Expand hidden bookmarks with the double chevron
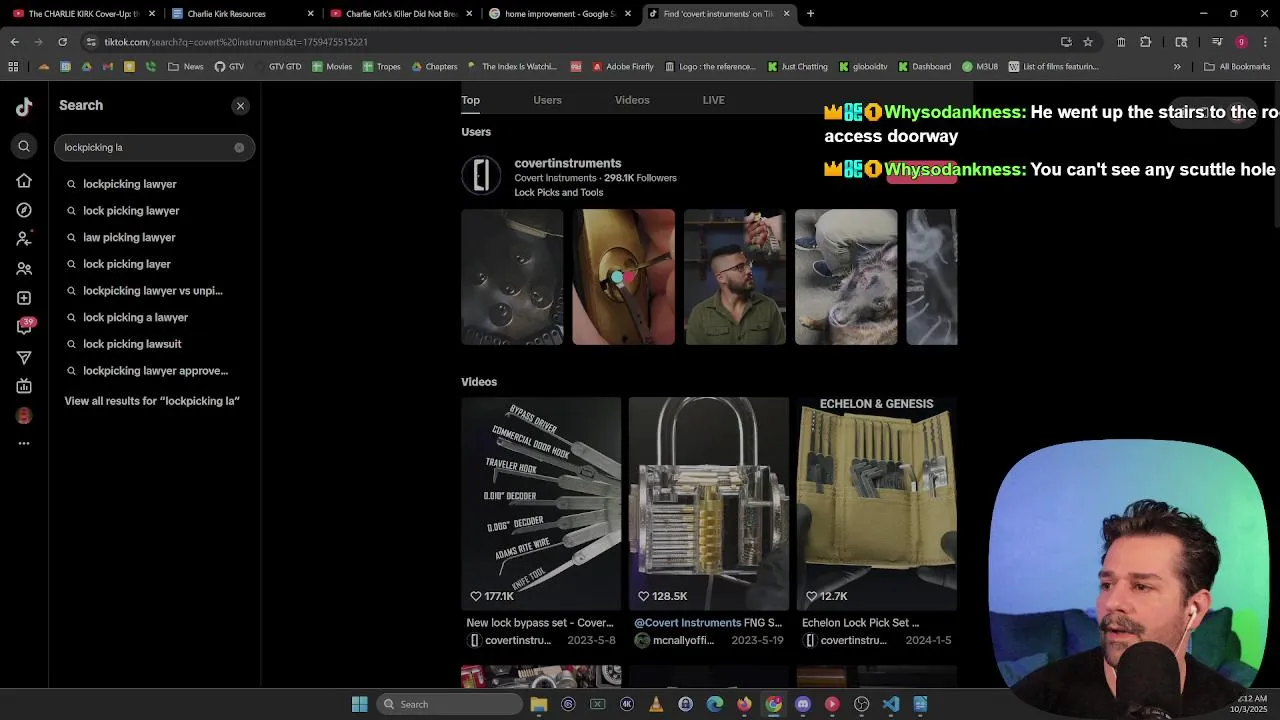This screenshot has width=1280, height=720. pos(1177,67)
